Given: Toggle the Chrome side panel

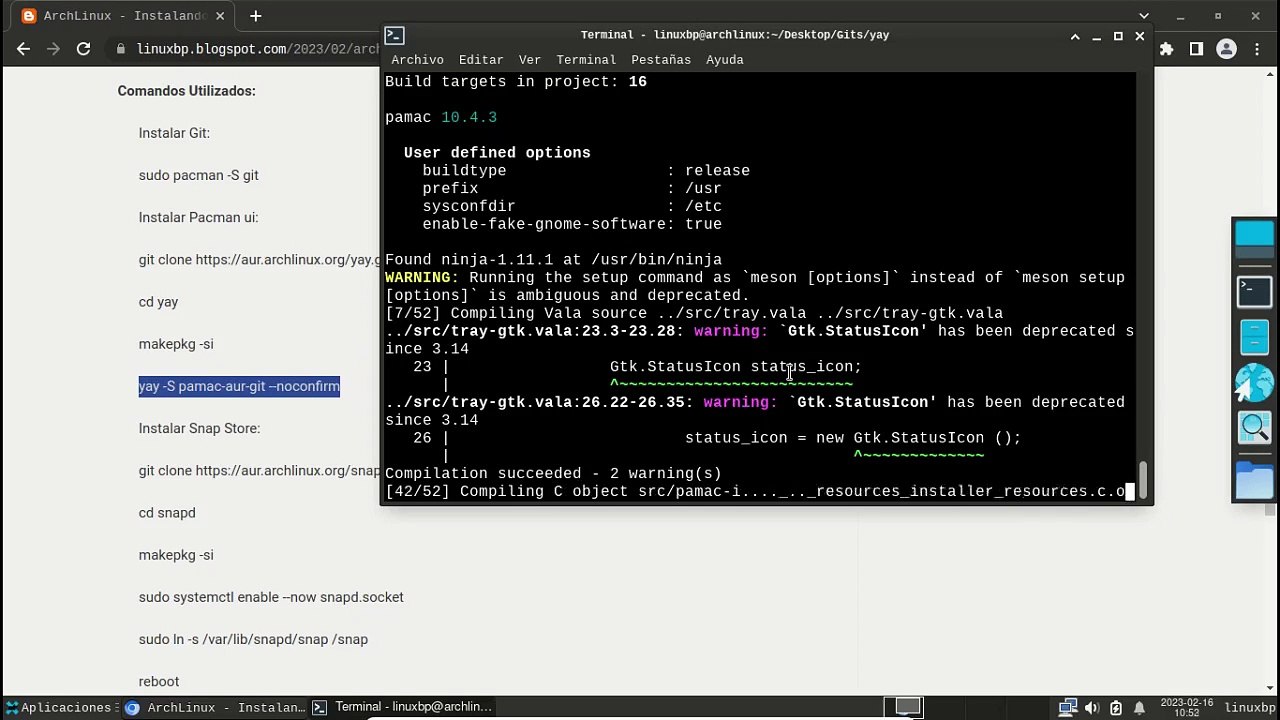Looking at the screenshot, I should pos(1196,49).
